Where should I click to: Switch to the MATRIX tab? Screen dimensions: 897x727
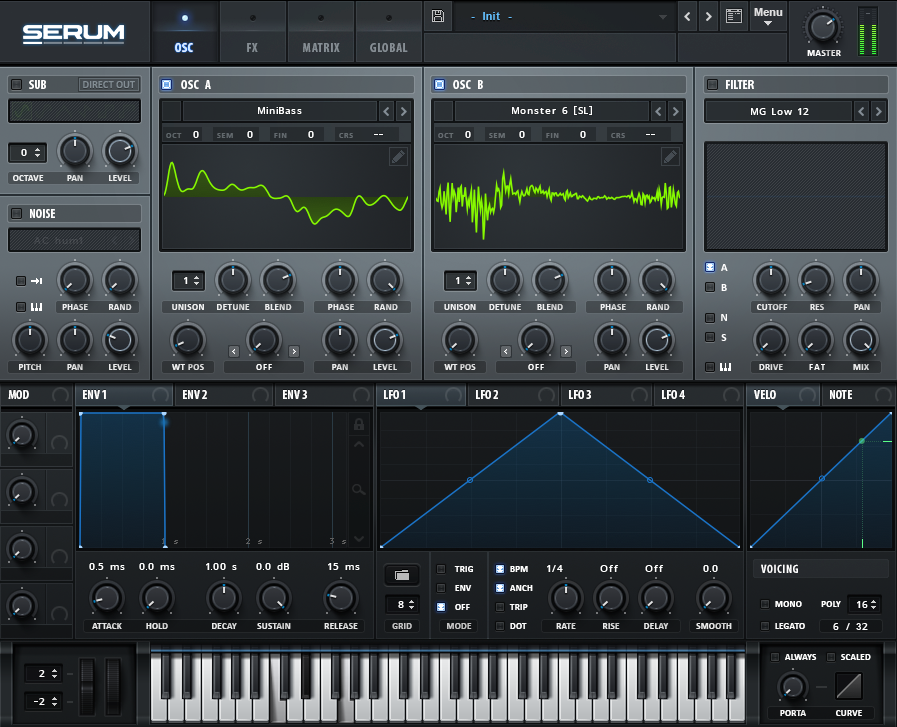pyautogui.click(x=321, y=32)
